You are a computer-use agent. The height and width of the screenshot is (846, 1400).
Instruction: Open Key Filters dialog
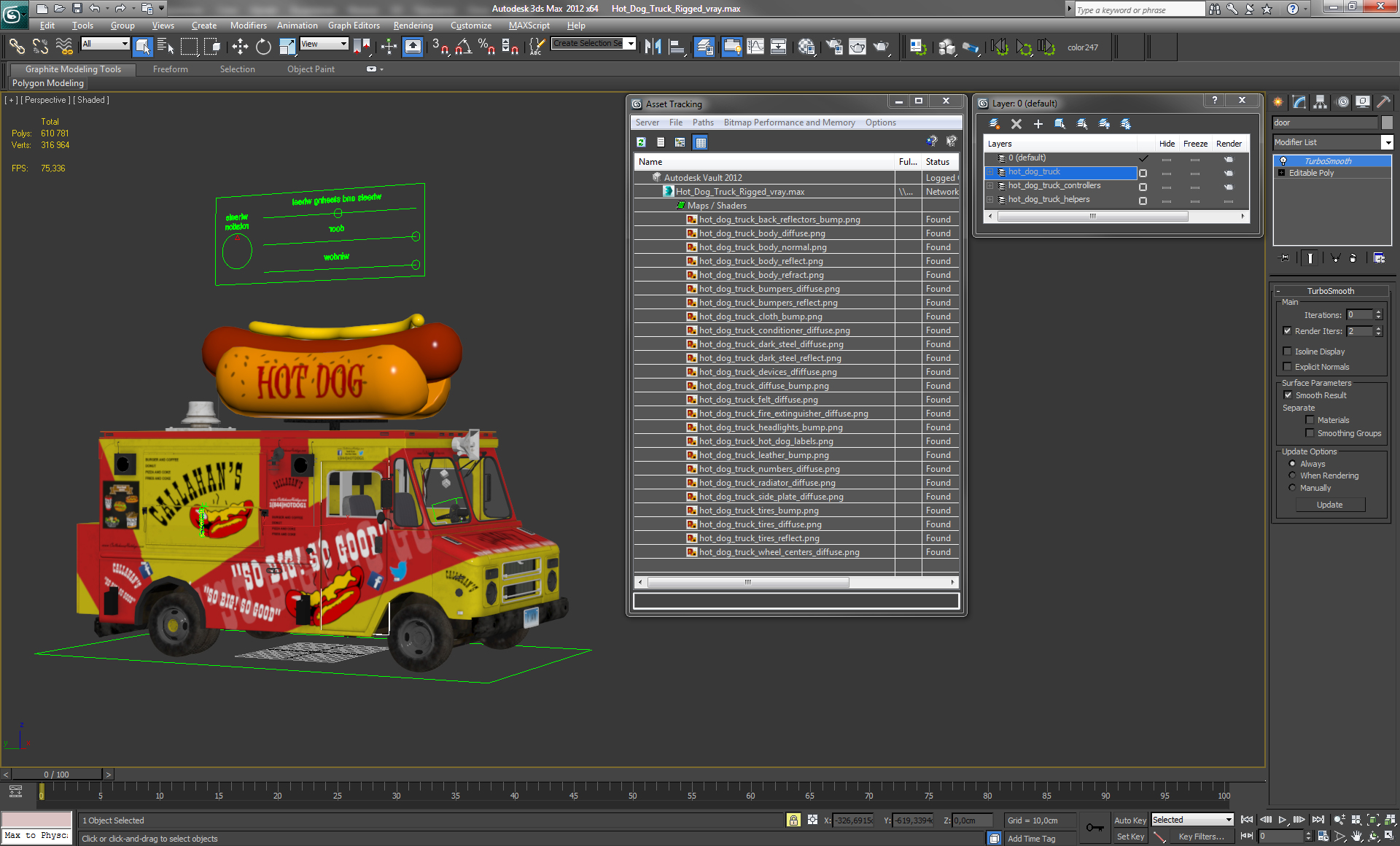tap(1200, 837)
